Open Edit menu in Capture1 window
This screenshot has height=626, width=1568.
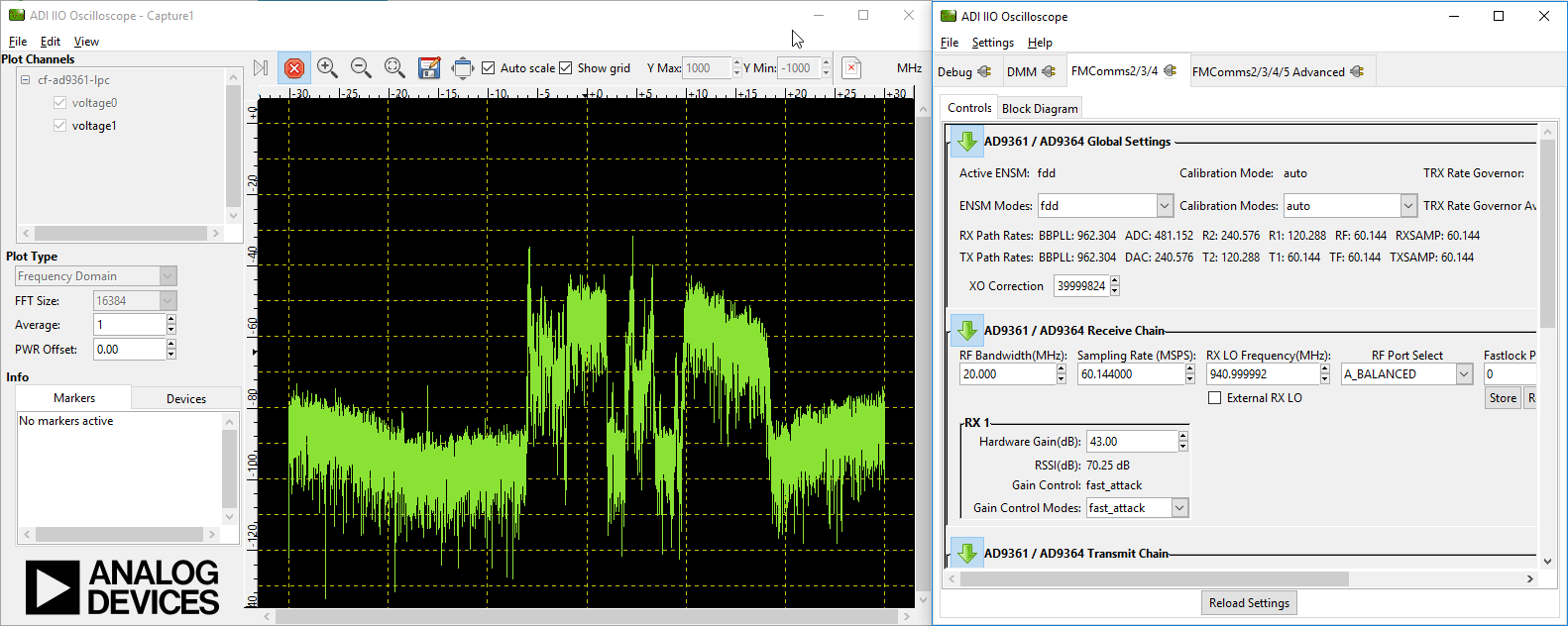click(51, 42)
